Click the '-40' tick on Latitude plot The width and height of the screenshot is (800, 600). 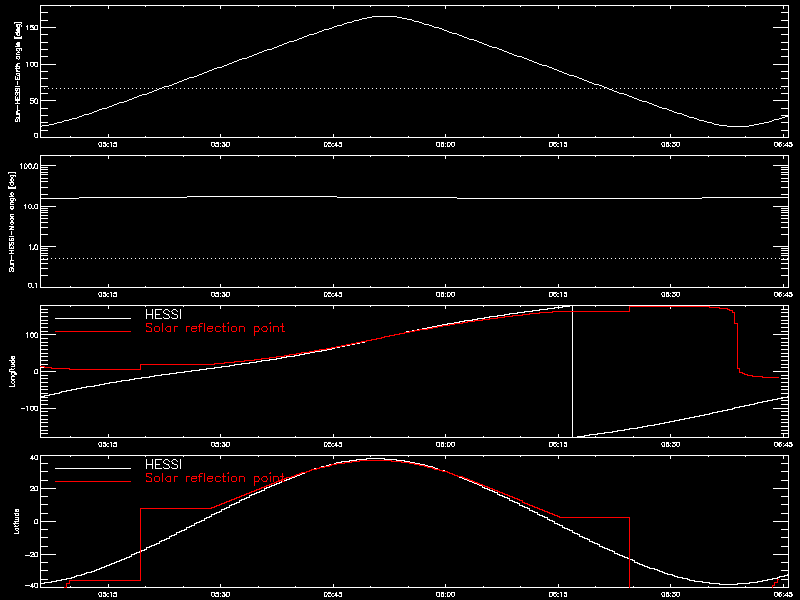[x=32, y=585]
